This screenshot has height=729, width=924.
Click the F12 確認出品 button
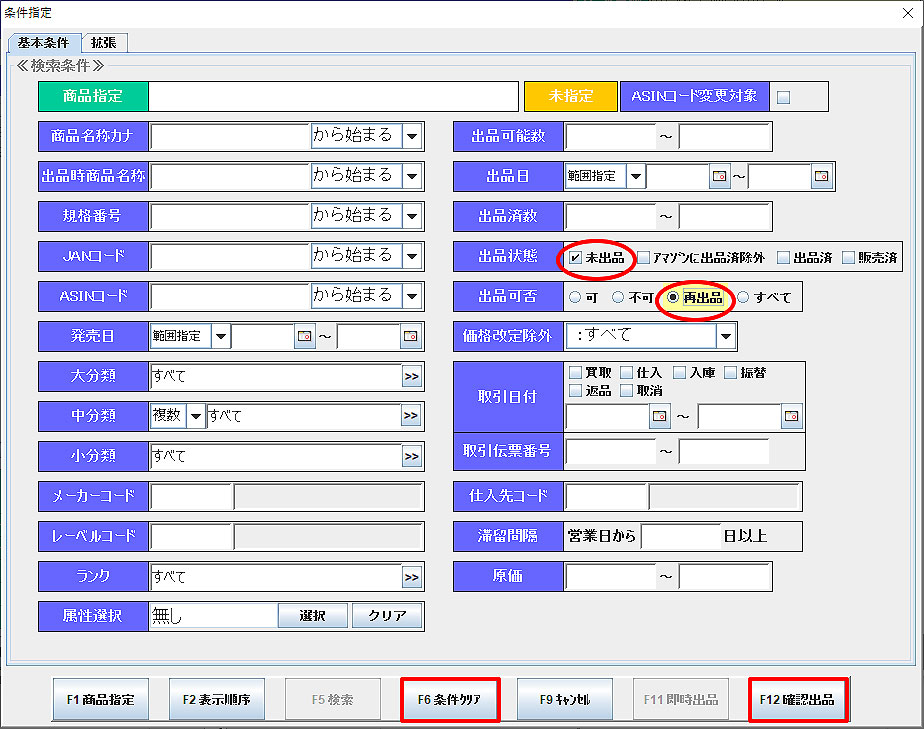pyautogui.click(x=797, y=700)
